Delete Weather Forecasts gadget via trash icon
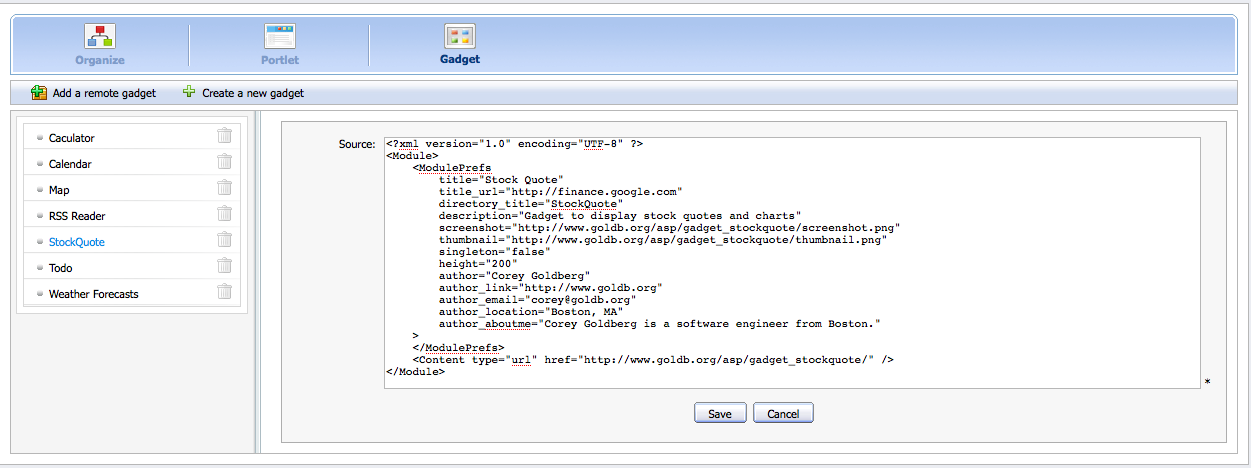 pyautogui.click(x=225, y=292)
